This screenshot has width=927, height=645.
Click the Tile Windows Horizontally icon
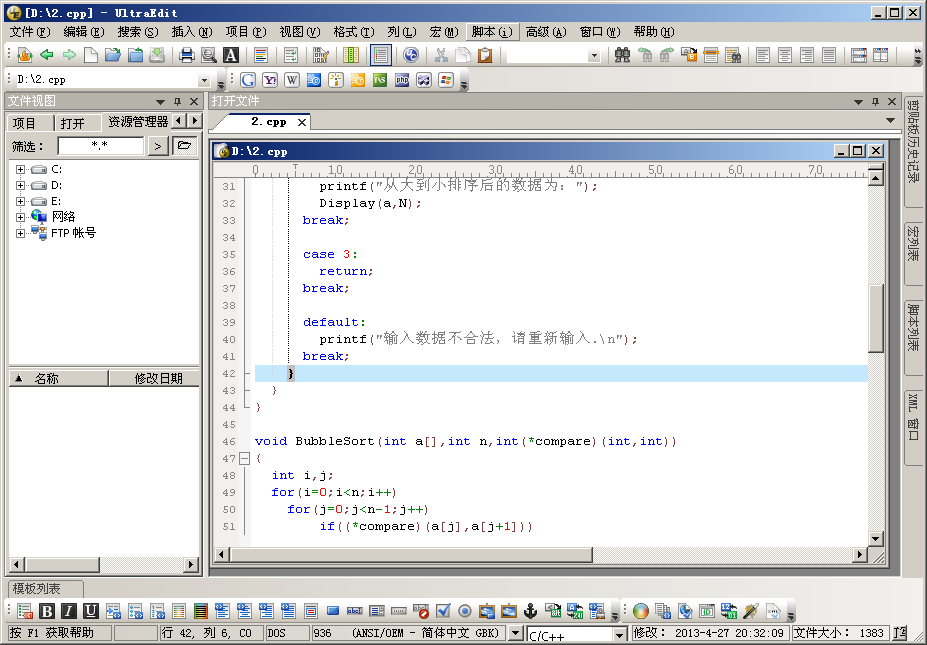858,55
